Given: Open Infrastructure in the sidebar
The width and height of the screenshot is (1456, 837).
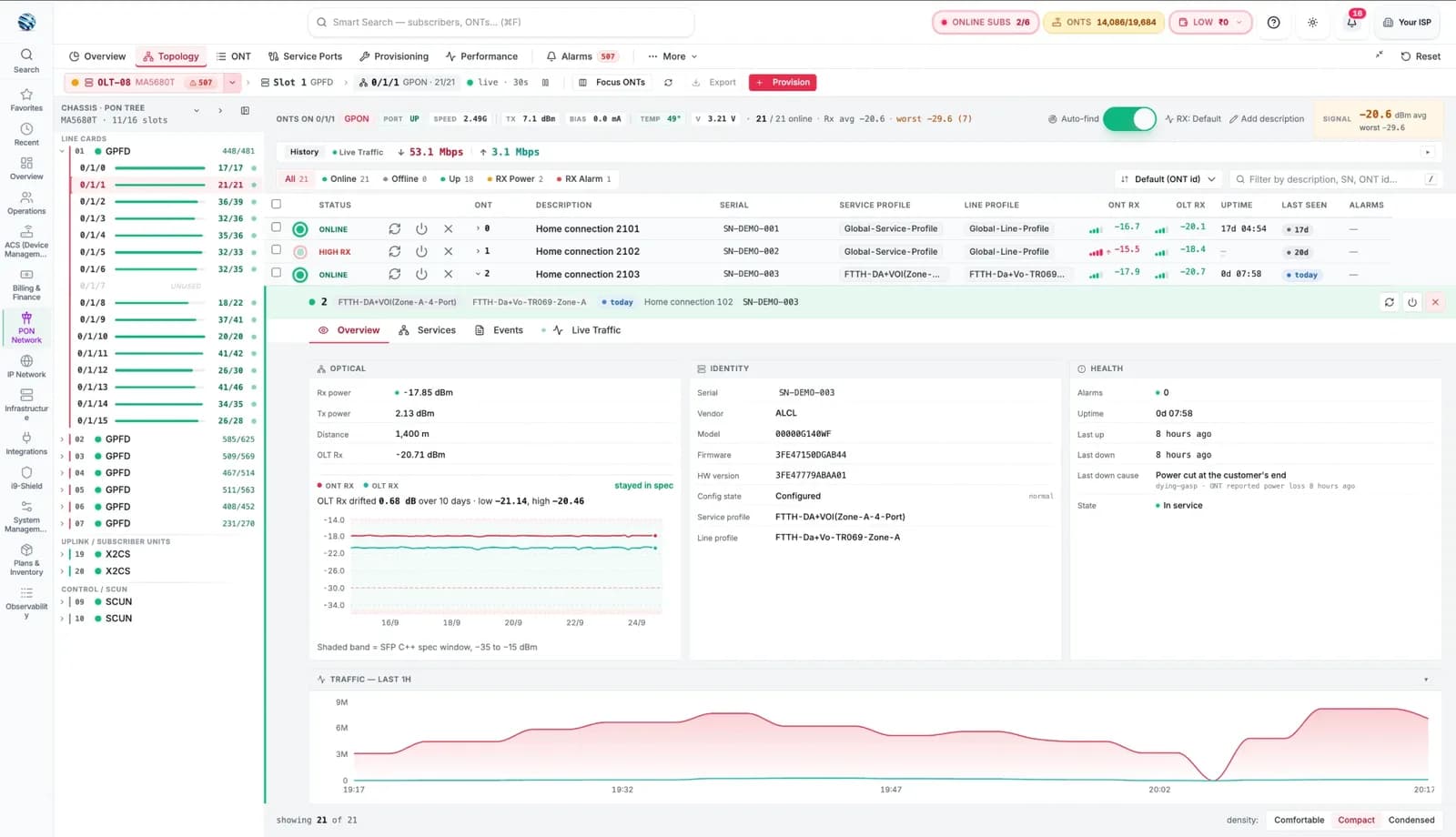Looking at the screenshot, I should point(26,405).
